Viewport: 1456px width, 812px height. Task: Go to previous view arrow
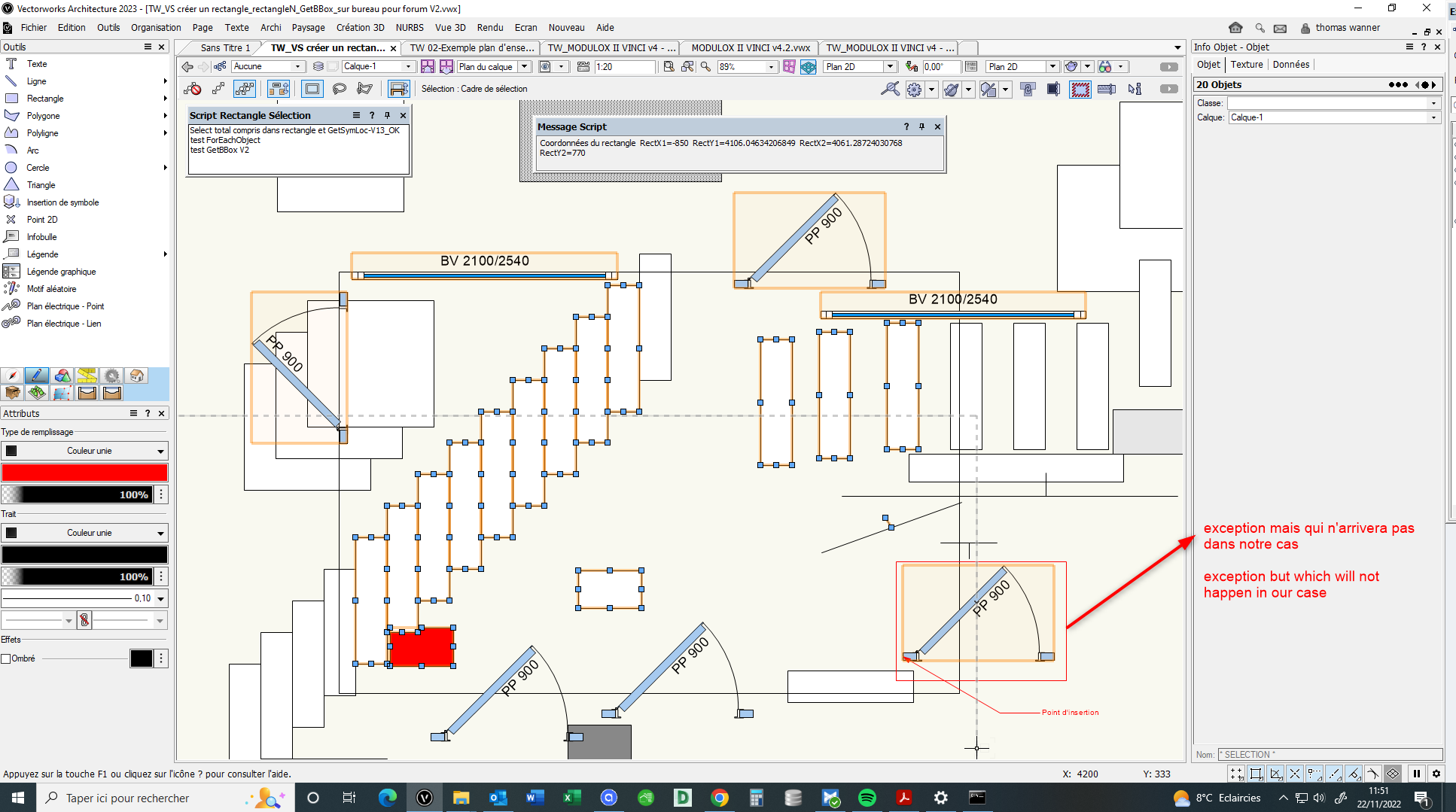click(x=187, y=67)
